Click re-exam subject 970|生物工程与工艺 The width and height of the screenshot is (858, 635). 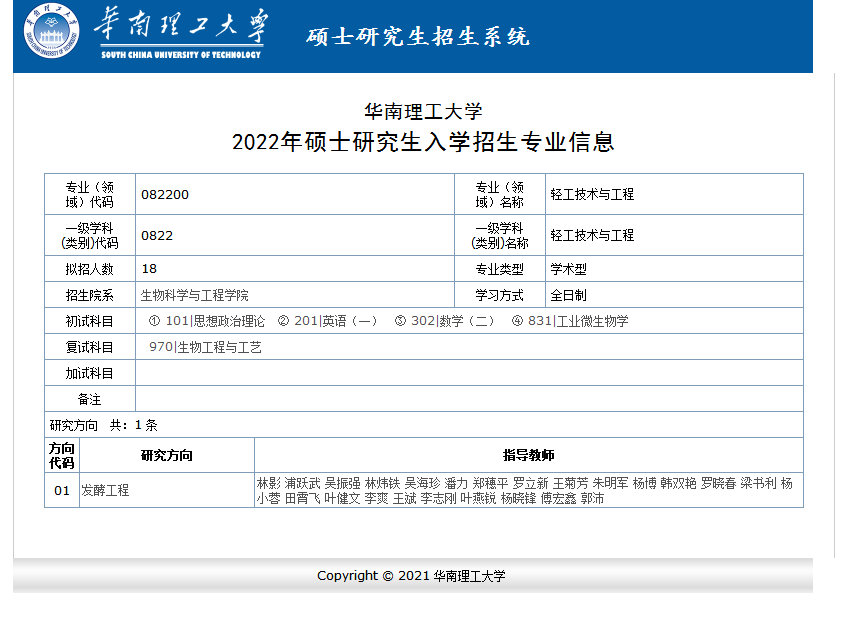(205, 348)
